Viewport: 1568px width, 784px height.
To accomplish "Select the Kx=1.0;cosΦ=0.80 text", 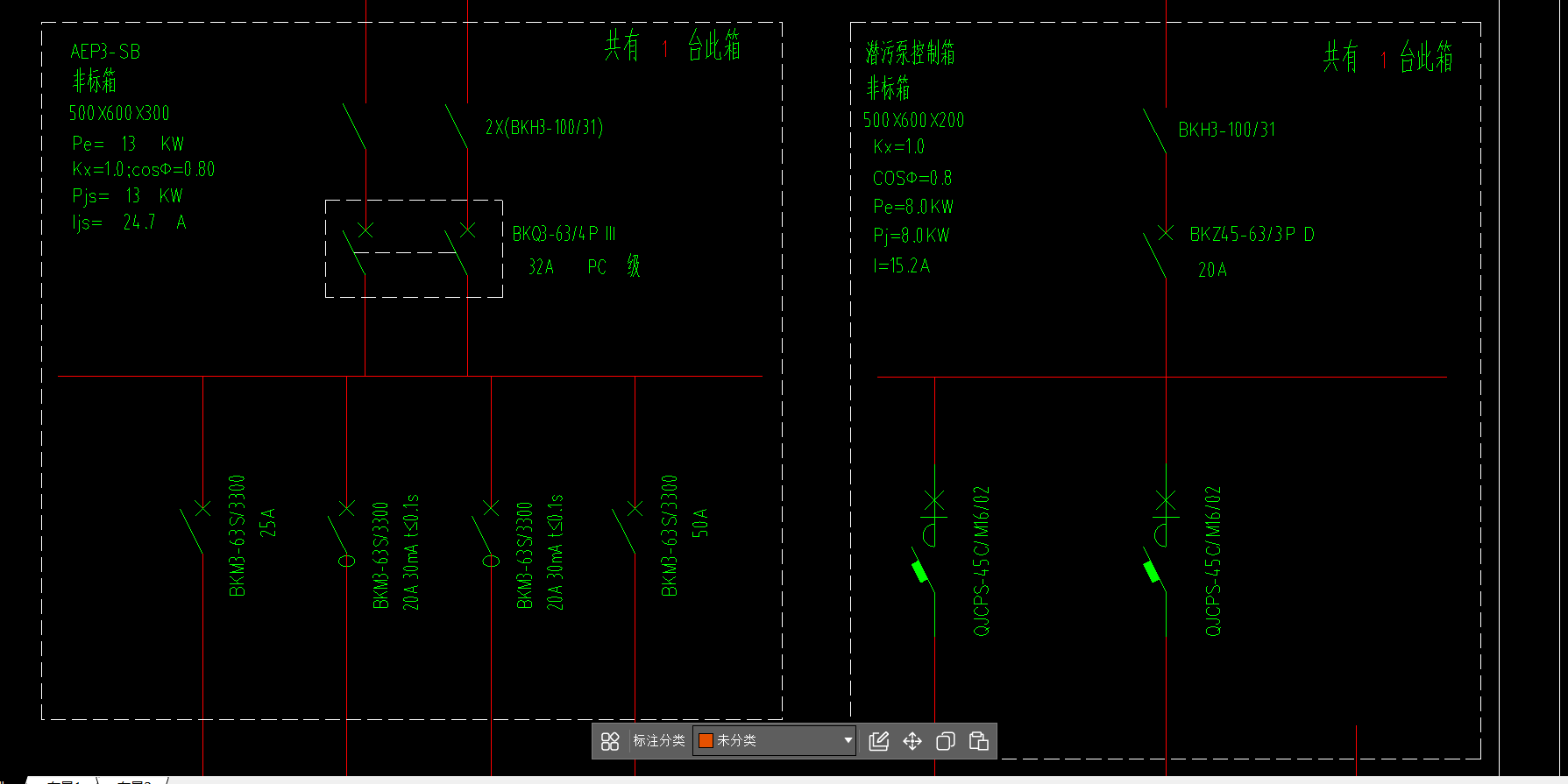I will coord(143,169).
